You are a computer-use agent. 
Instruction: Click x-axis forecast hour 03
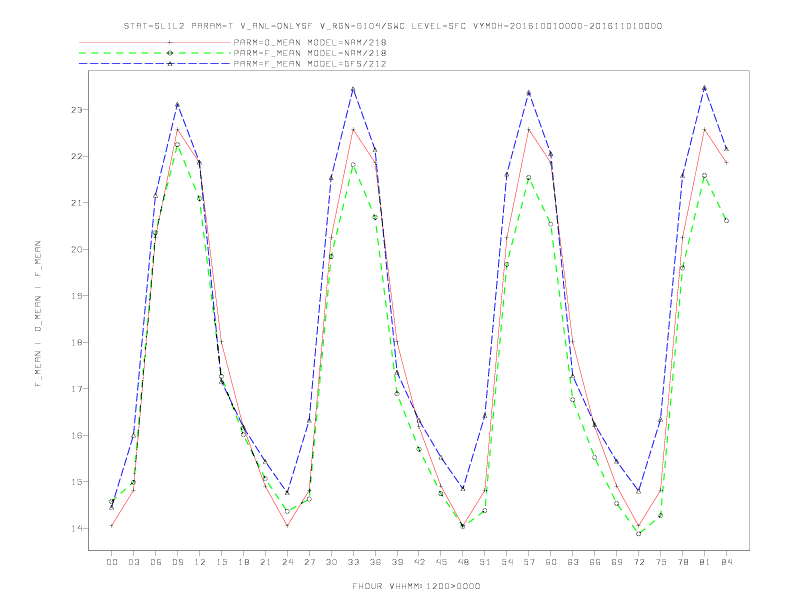pos(133,562)
